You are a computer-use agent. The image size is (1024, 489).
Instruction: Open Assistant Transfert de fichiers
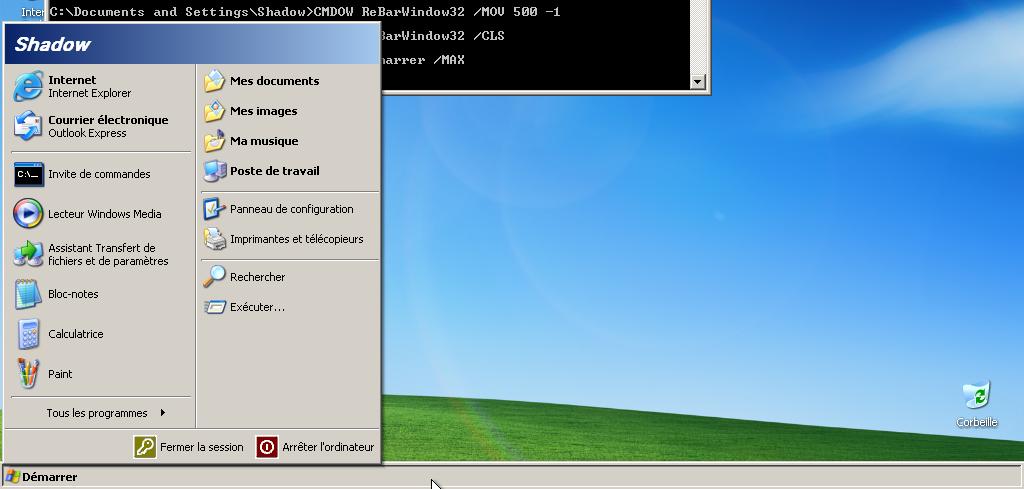(x=107, y=254)
